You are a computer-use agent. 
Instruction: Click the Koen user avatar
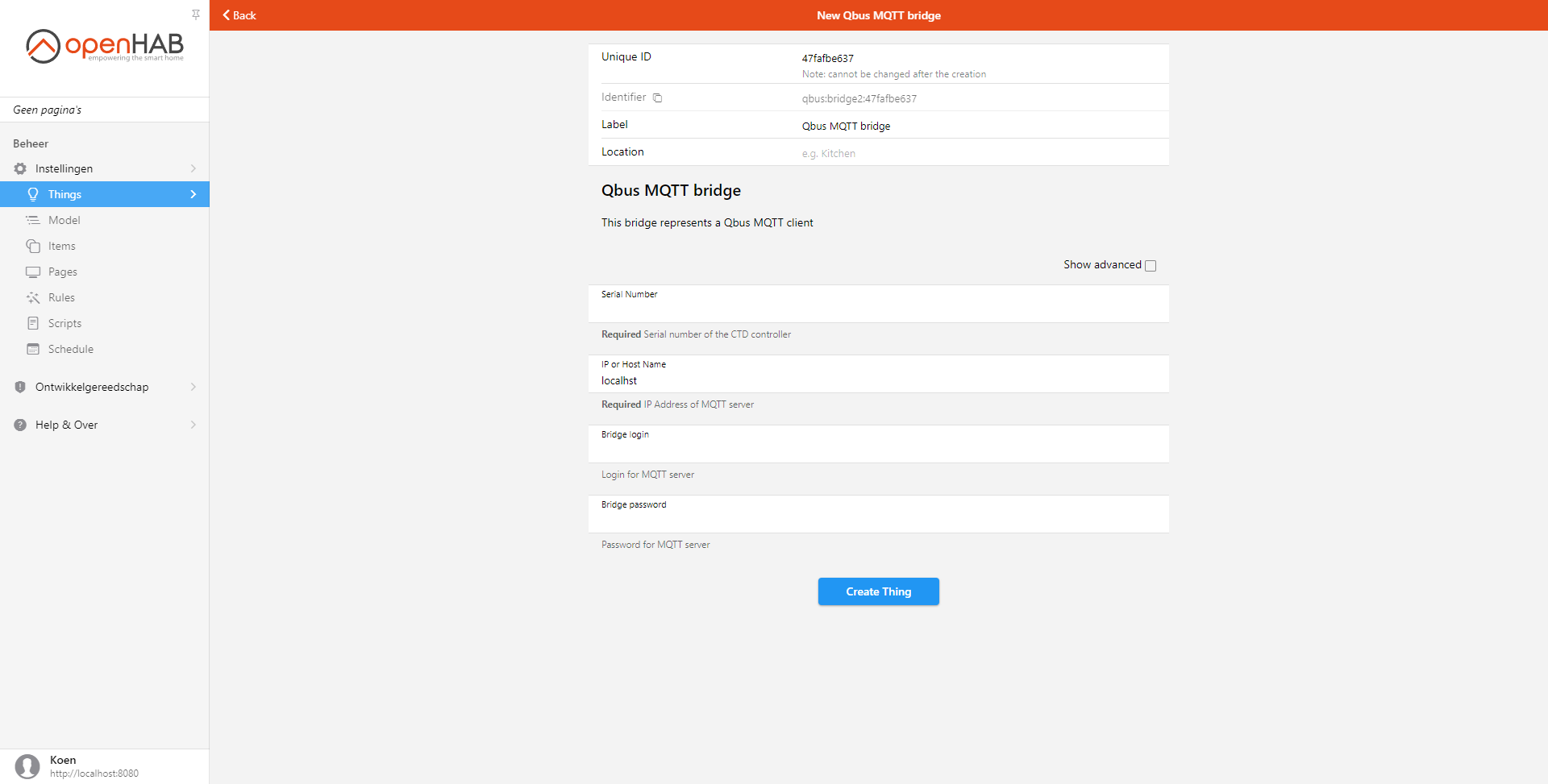[x=27, y=766]
